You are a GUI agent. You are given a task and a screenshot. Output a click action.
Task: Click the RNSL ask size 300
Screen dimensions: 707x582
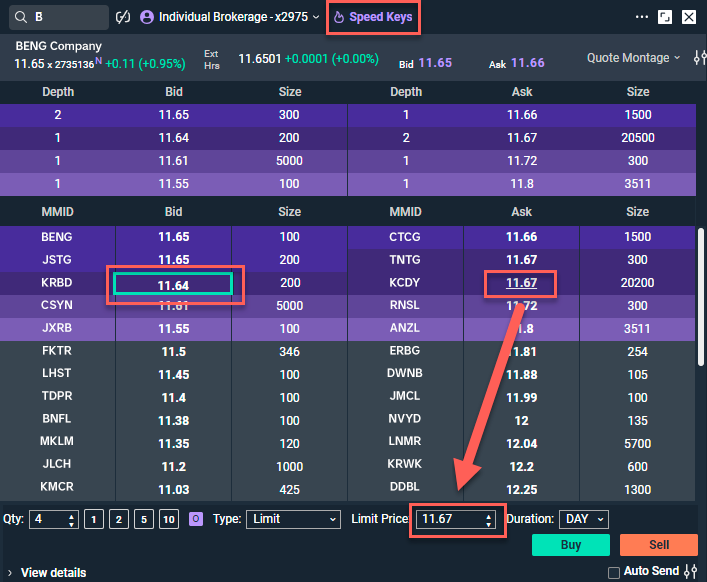[638, 306]
